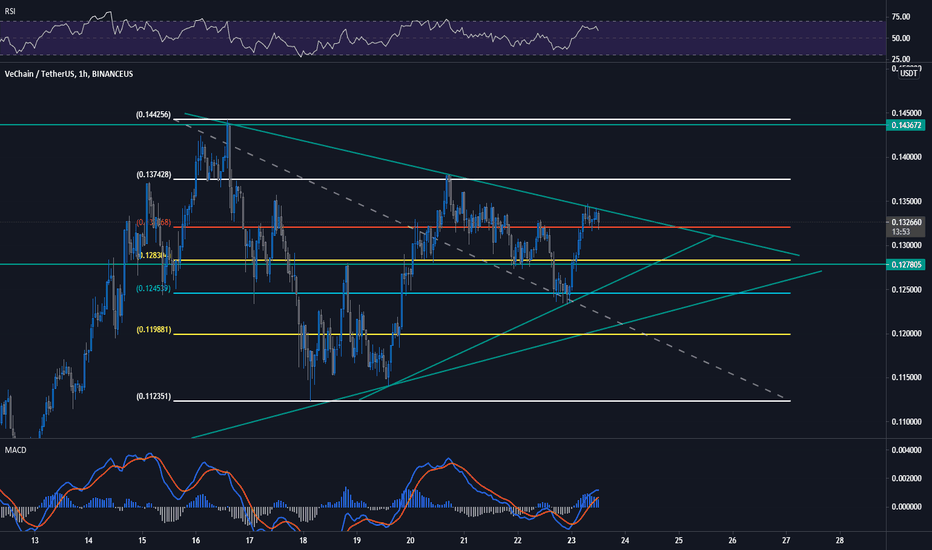Click date 21 on the time axis
Image resolution: width=932 pixels, height=550 pixels.
pos(464,540)
